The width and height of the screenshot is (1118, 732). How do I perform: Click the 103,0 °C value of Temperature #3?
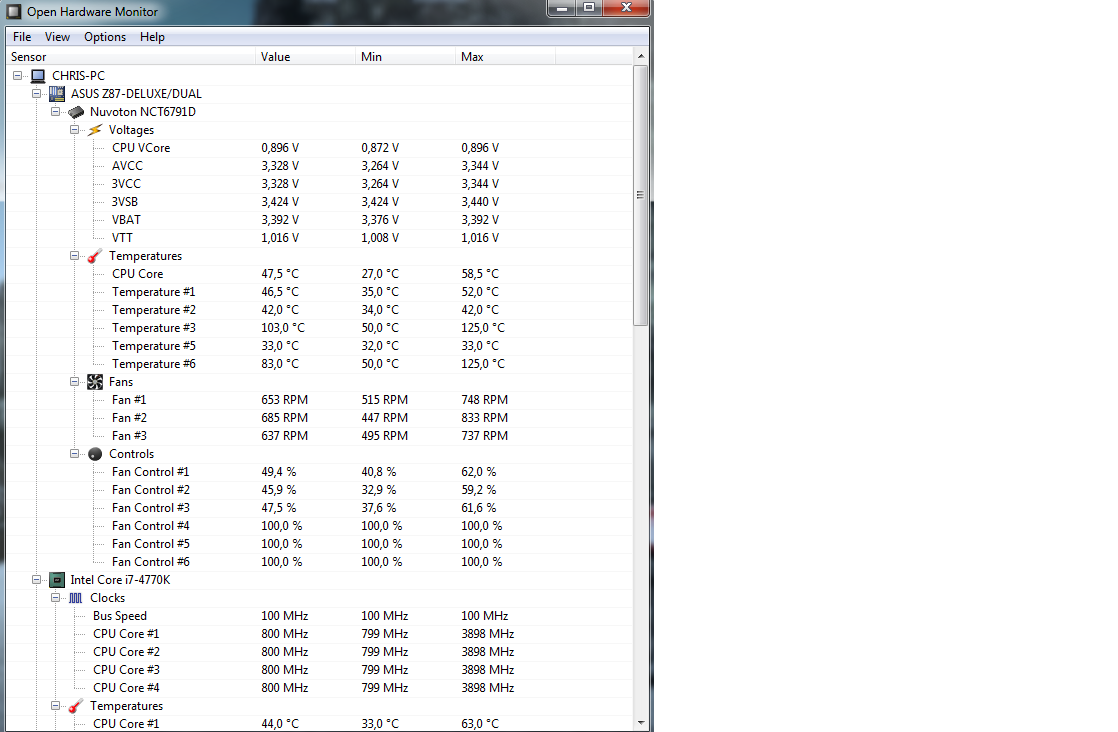pos(282,328)
